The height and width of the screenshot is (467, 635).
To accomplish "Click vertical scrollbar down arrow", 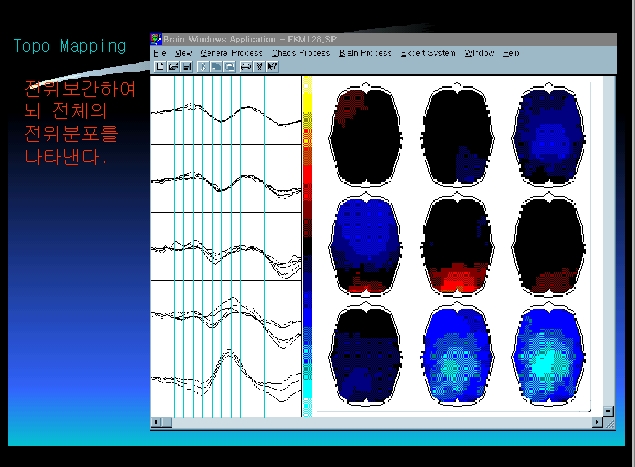I will pos(608,412).
